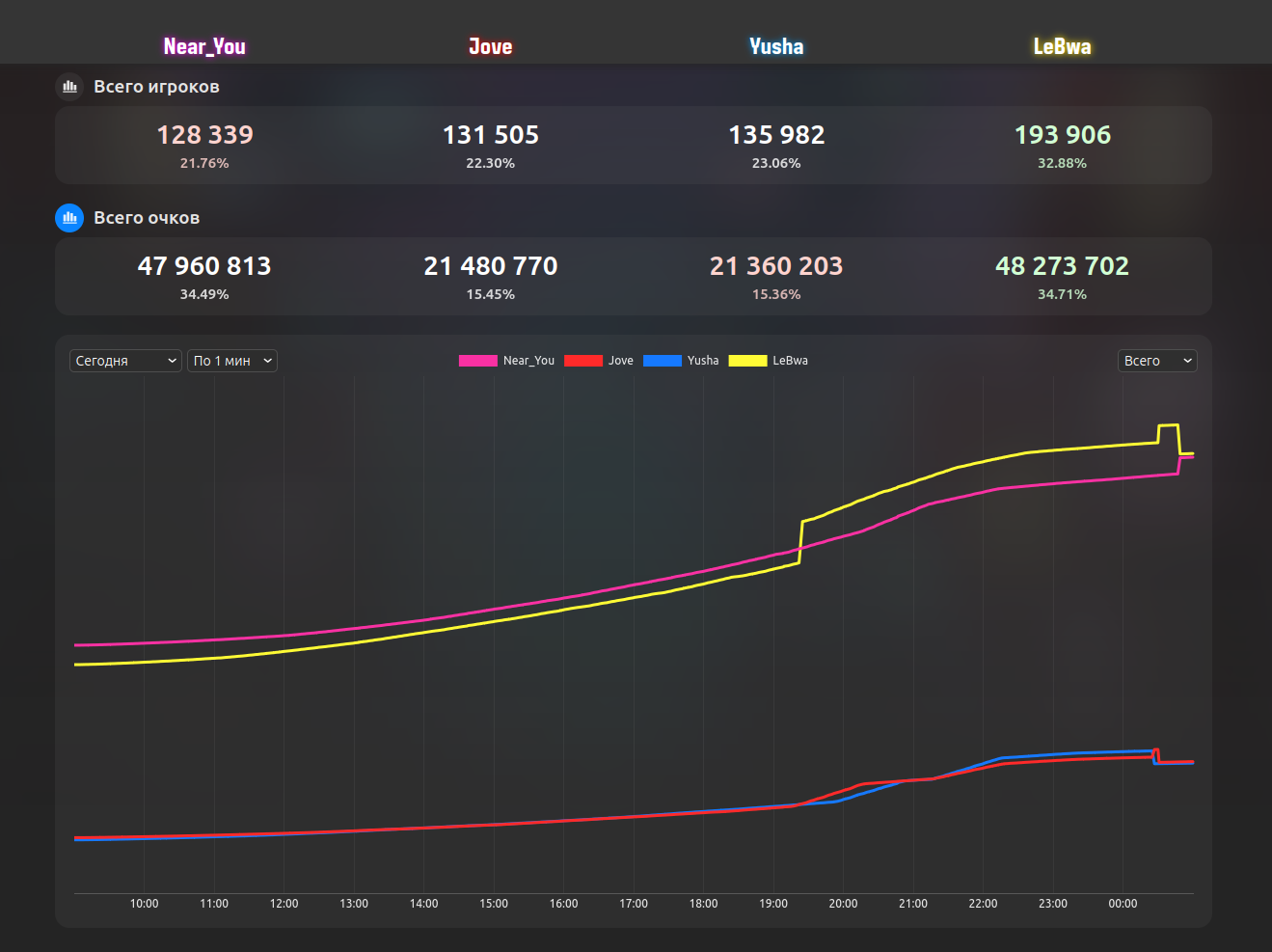Click LeBwa's total points value 48 273 702
The width and height of the screenshot is (1272, 952).
1062,266
